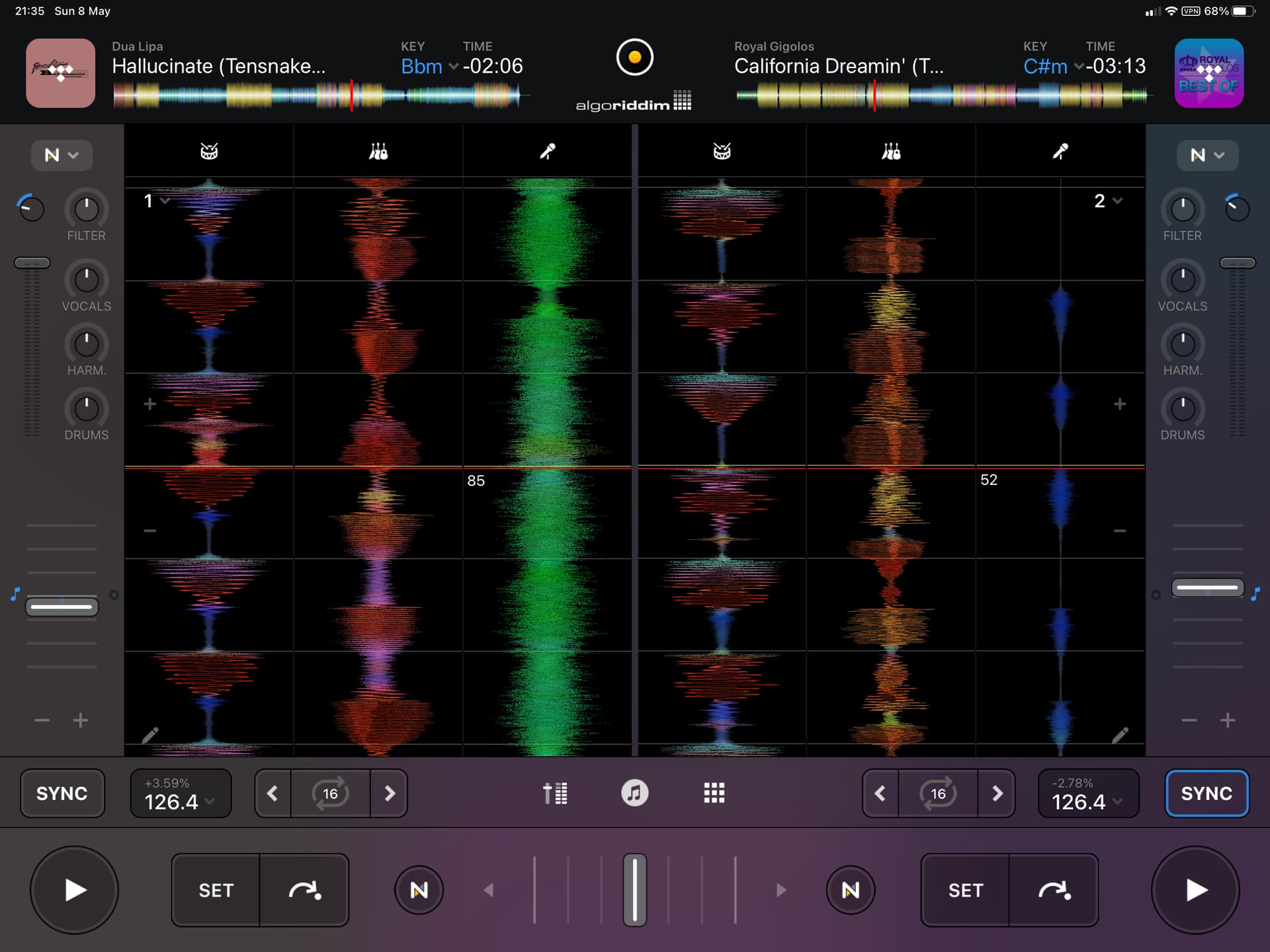
Task: Select the vocals microphone stem icon on the left deck
Action: 547,151
